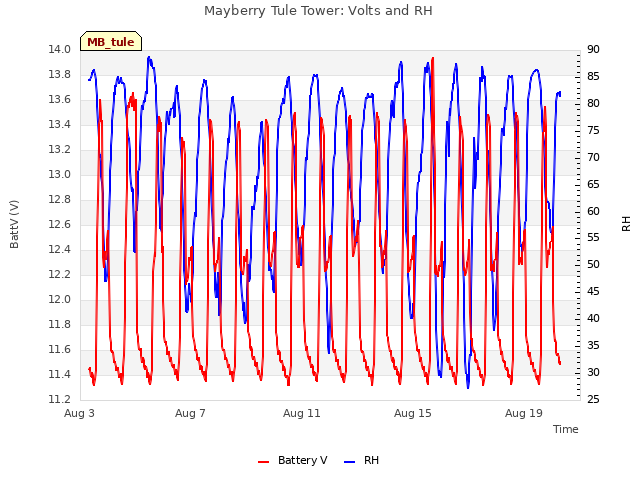This screenshot has height=480, width=640.
Task: Click the blue RH legend swatch
Action: 349,462
